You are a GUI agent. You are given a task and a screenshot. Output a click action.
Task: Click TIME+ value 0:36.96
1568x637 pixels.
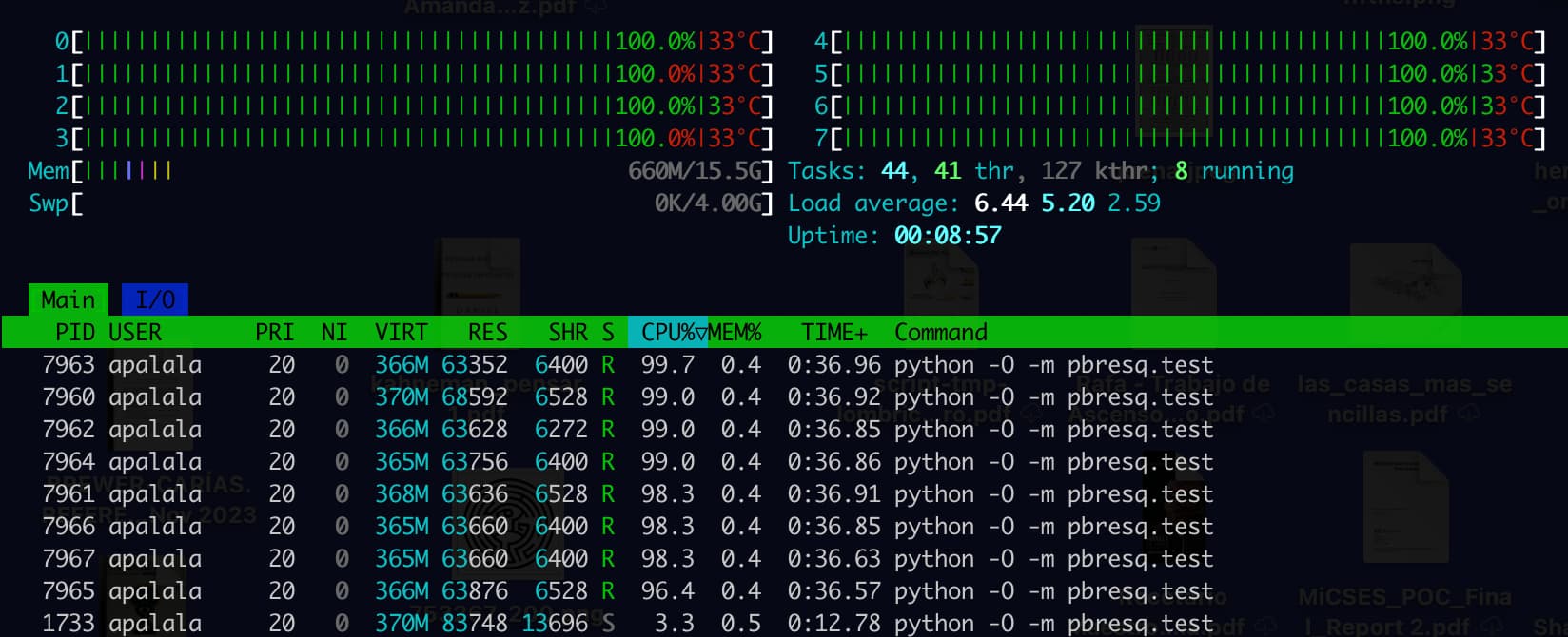tap(834, 364)
